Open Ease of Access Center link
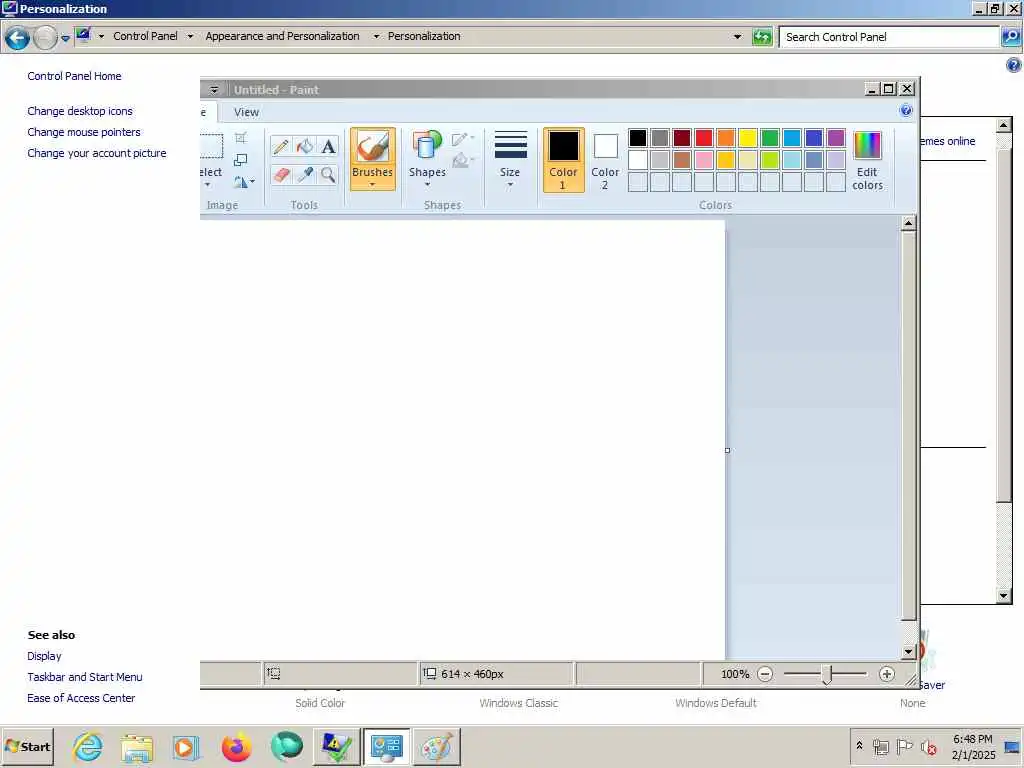Image resolution: width=1024 pixels, height=768 pixels. pos(81,697)
